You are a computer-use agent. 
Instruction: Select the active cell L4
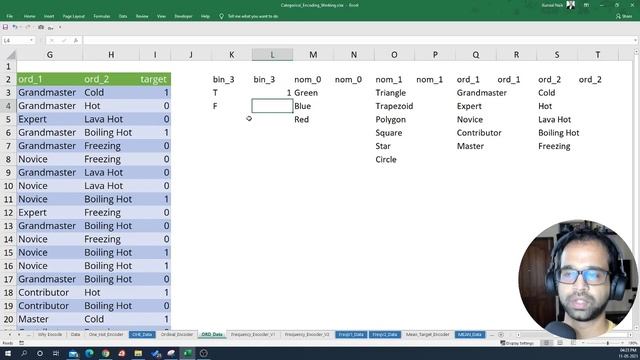[x=272, y=106]
